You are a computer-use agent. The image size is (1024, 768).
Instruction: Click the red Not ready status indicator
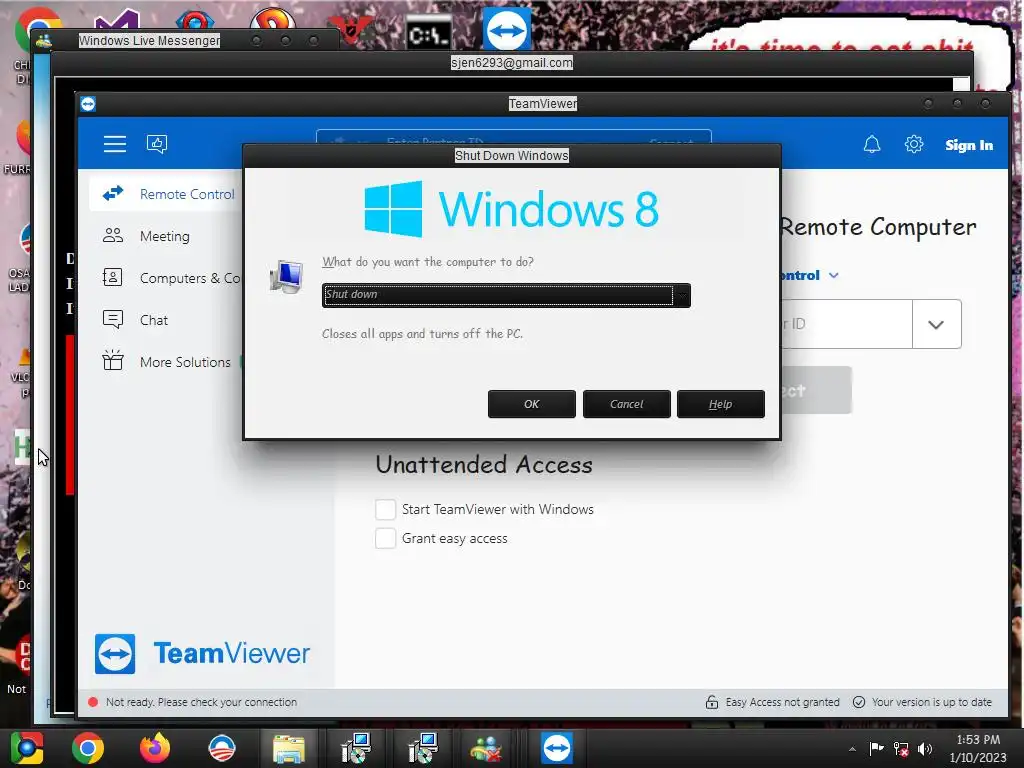point(93,702)
